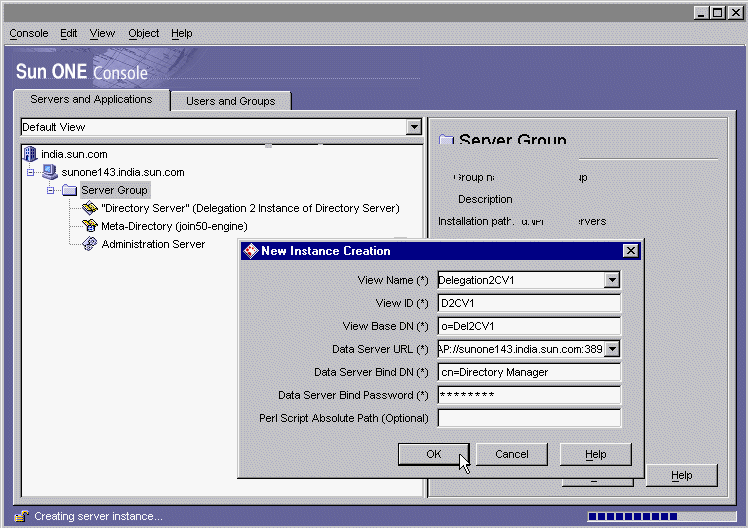Select Administration Server tree item
The width and height of the screenshot is (748, 528).
click(153, 244)
